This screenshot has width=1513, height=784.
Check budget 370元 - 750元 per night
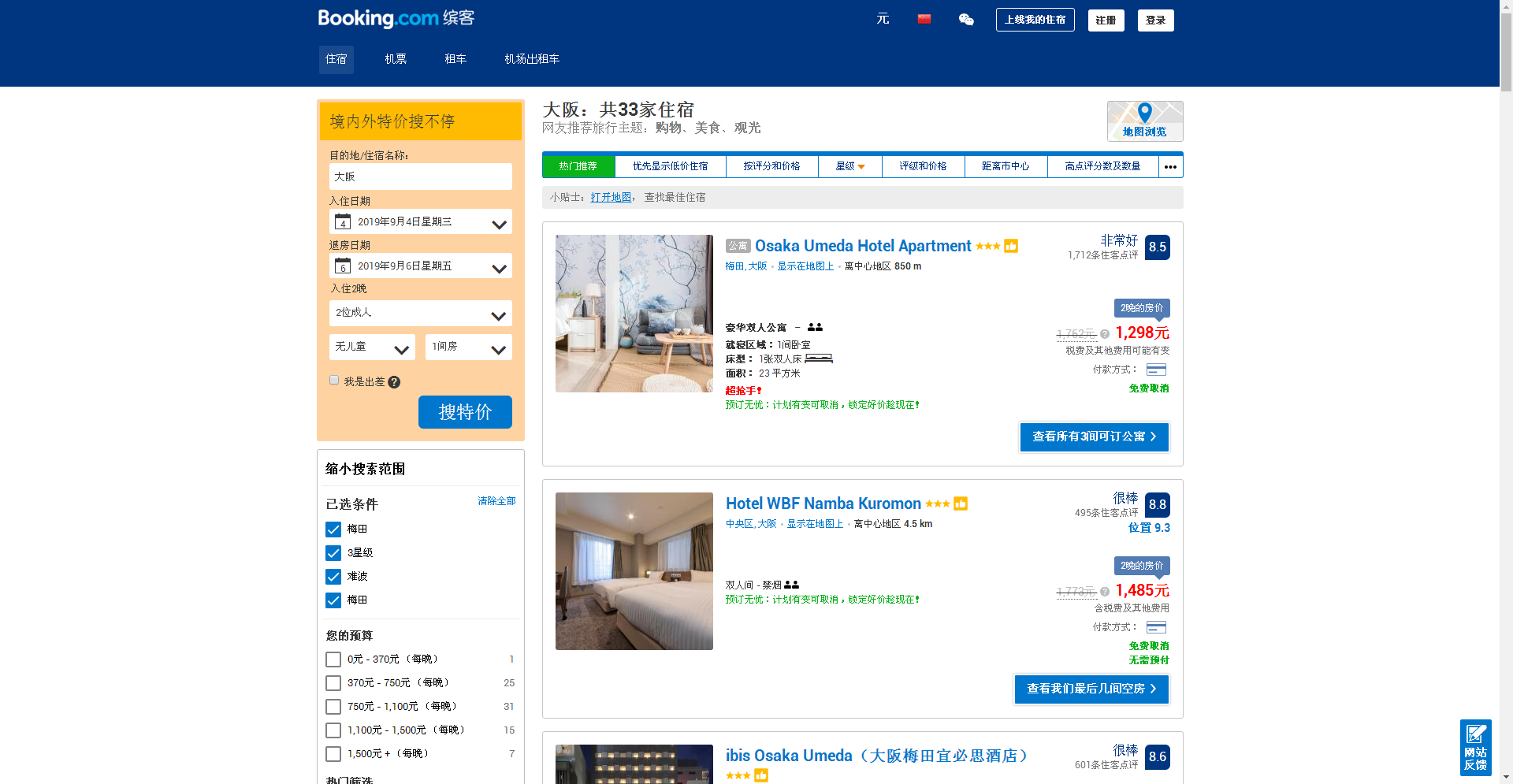(333, 683)
